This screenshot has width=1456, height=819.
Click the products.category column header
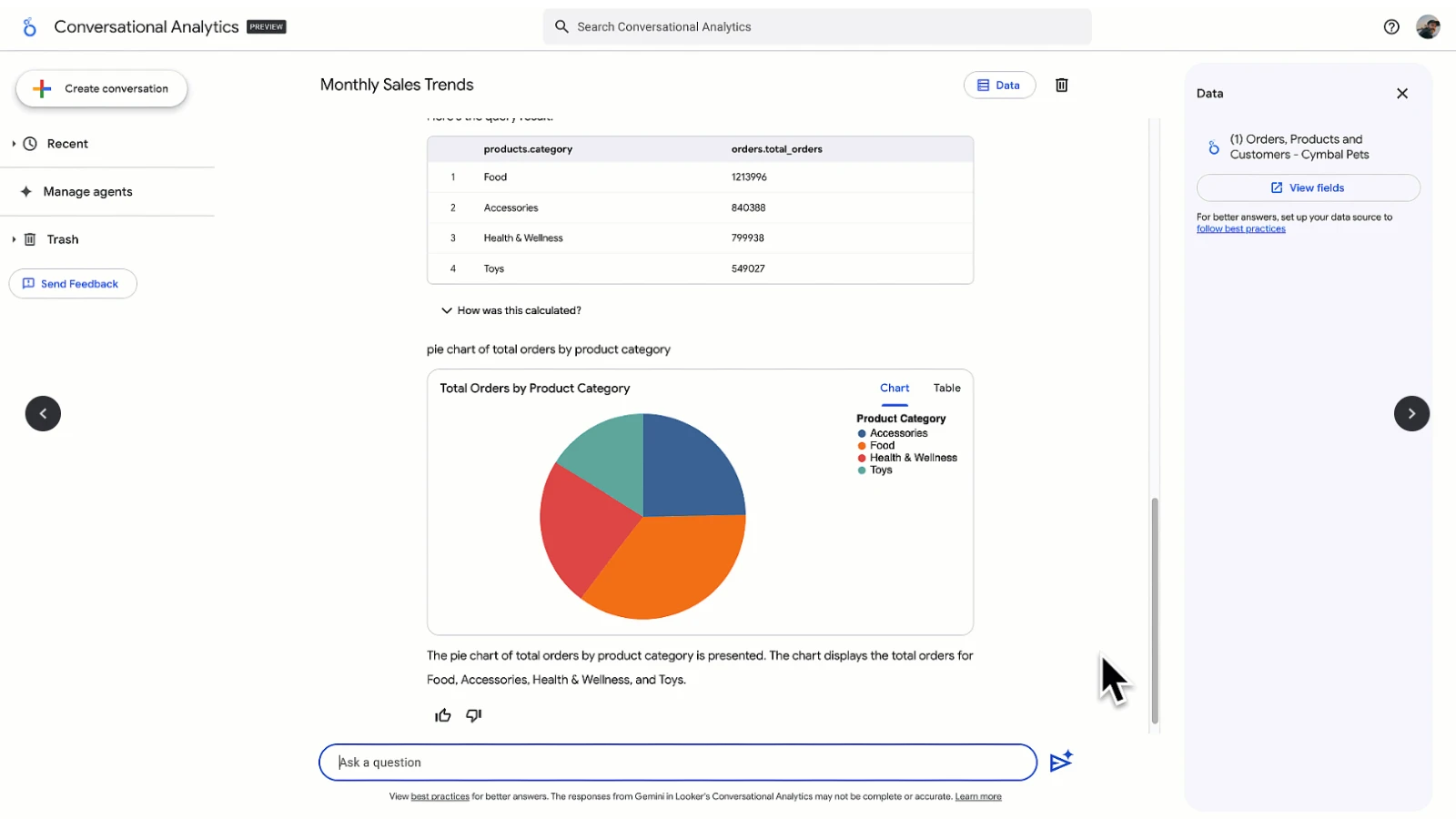point(528,149)
